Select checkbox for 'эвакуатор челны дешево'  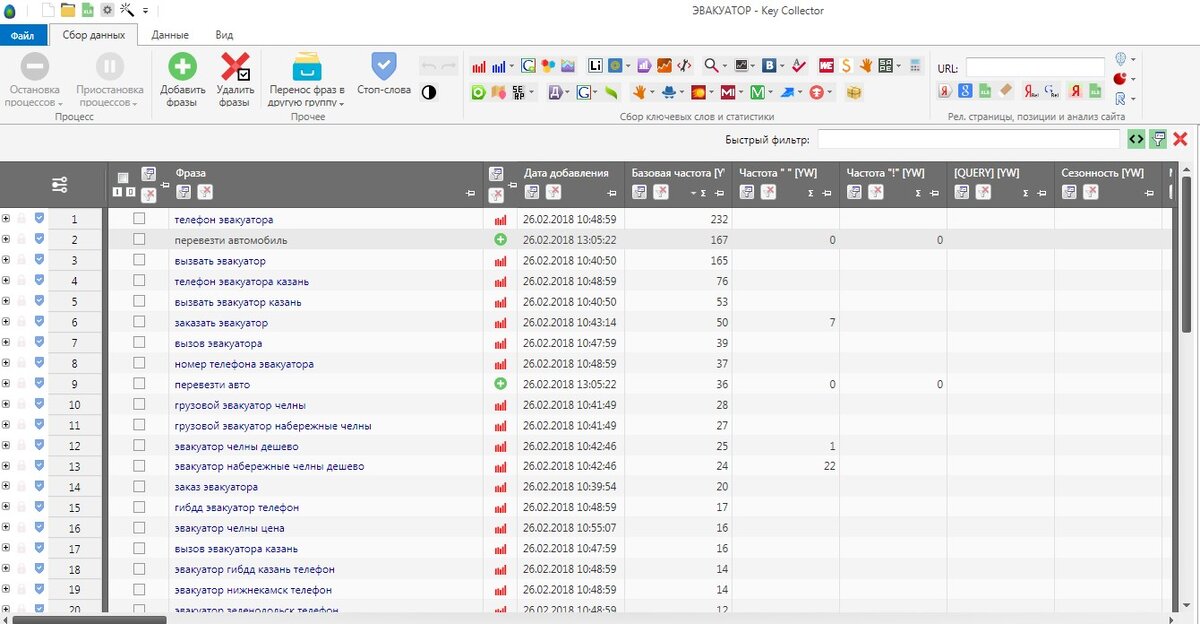tap(139, 446)
